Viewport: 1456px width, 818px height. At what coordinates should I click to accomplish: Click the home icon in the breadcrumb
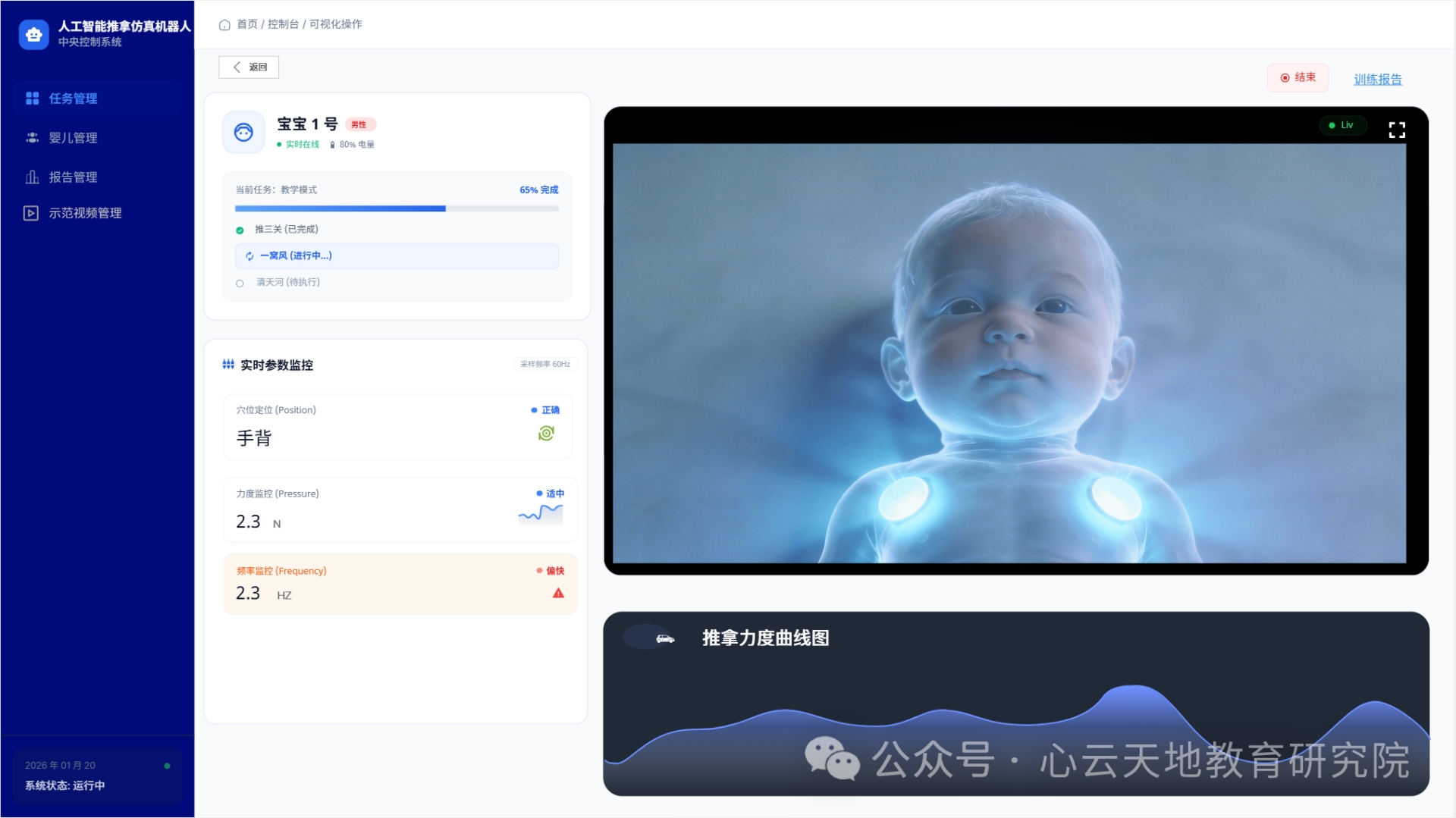coord(224,25)
